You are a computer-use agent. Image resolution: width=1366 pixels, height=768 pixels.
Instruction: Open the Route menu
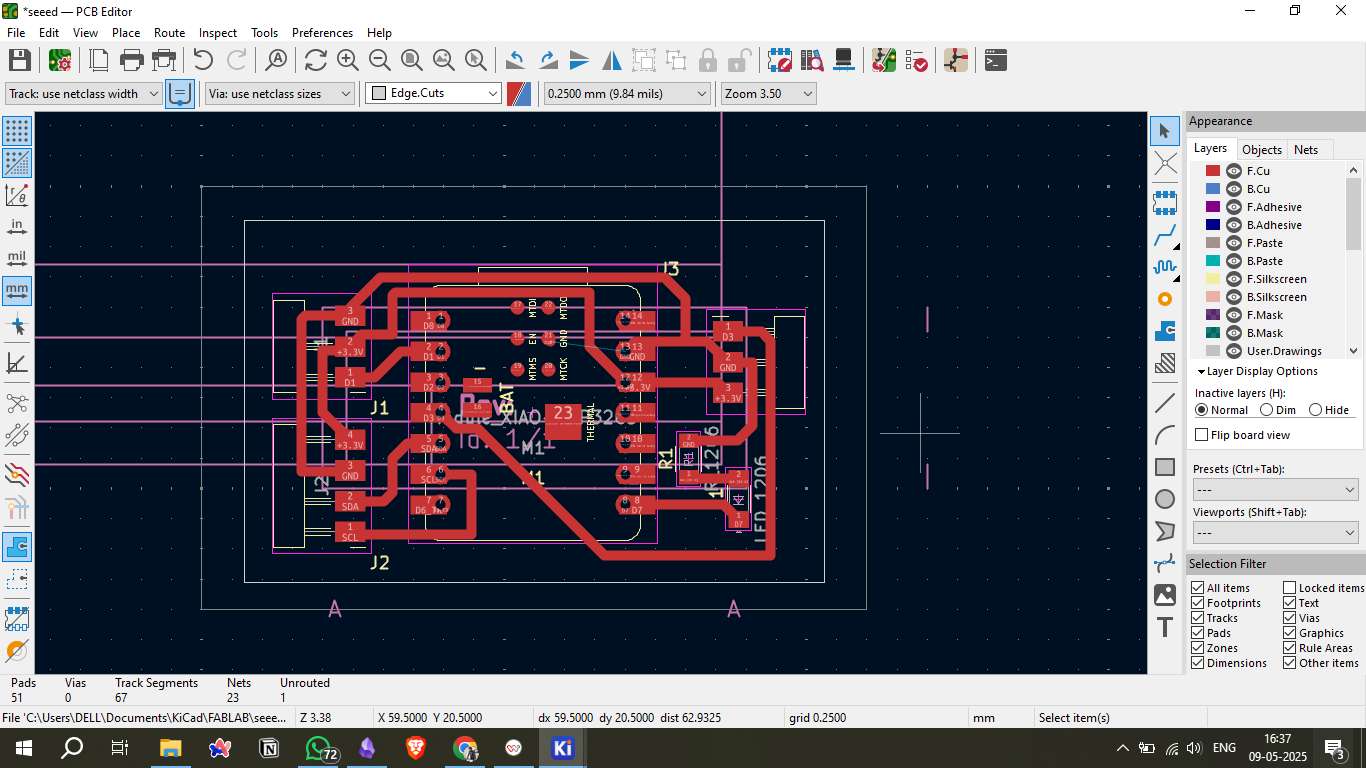coord(169,32)
